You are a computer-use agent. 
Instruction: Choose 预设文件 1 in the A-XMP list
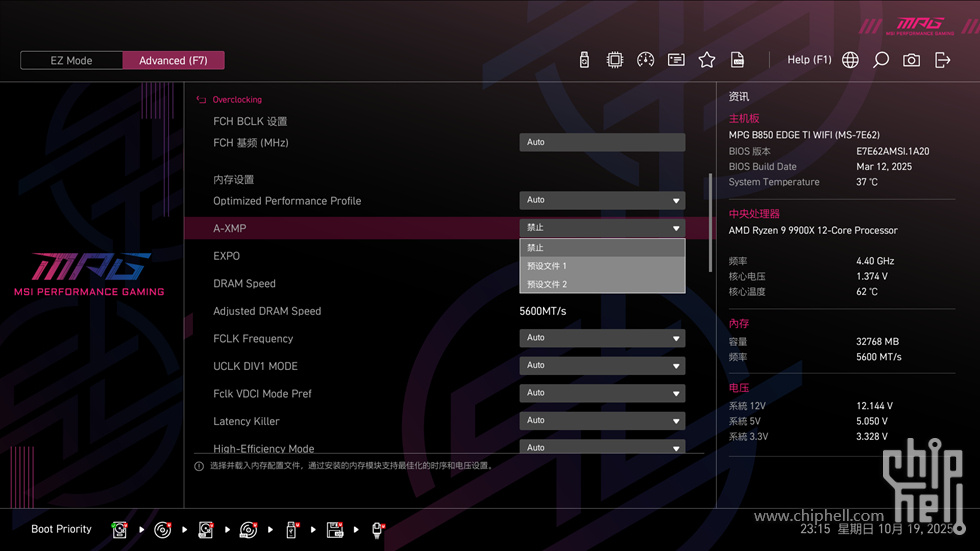pyautogui.click(x=602, y=266)
